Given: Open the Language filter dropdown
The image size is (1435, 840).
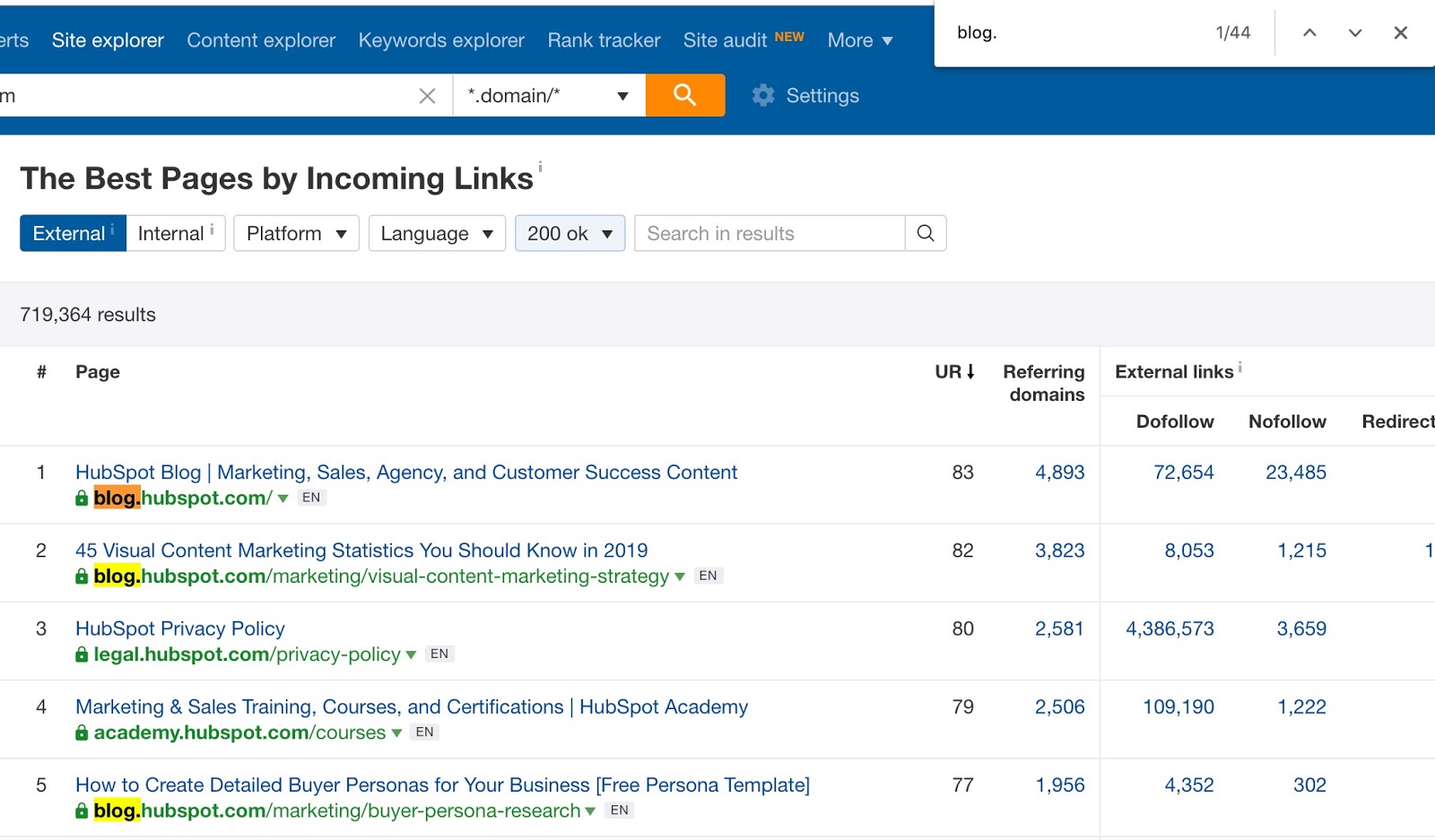Looking at the screenshot, I should pos(437,233).
